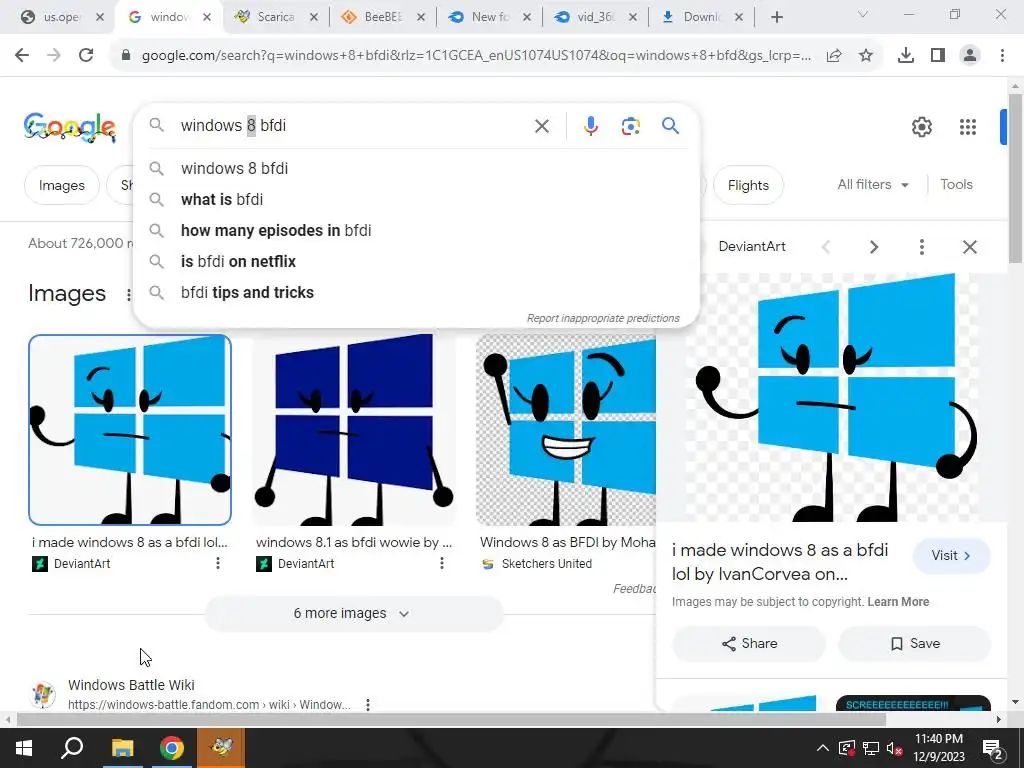This screenshot has height=768, width=1024.
Task: Click Report inappropriate predictions
Action: pyautogui.click(x=603, y=318)
